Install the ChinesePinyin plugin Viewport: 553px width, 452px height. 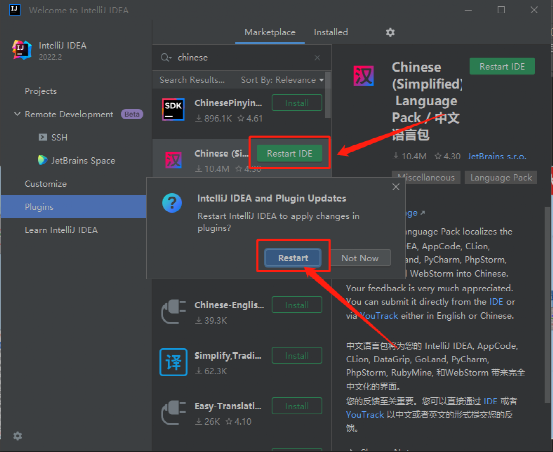[297, 103]
